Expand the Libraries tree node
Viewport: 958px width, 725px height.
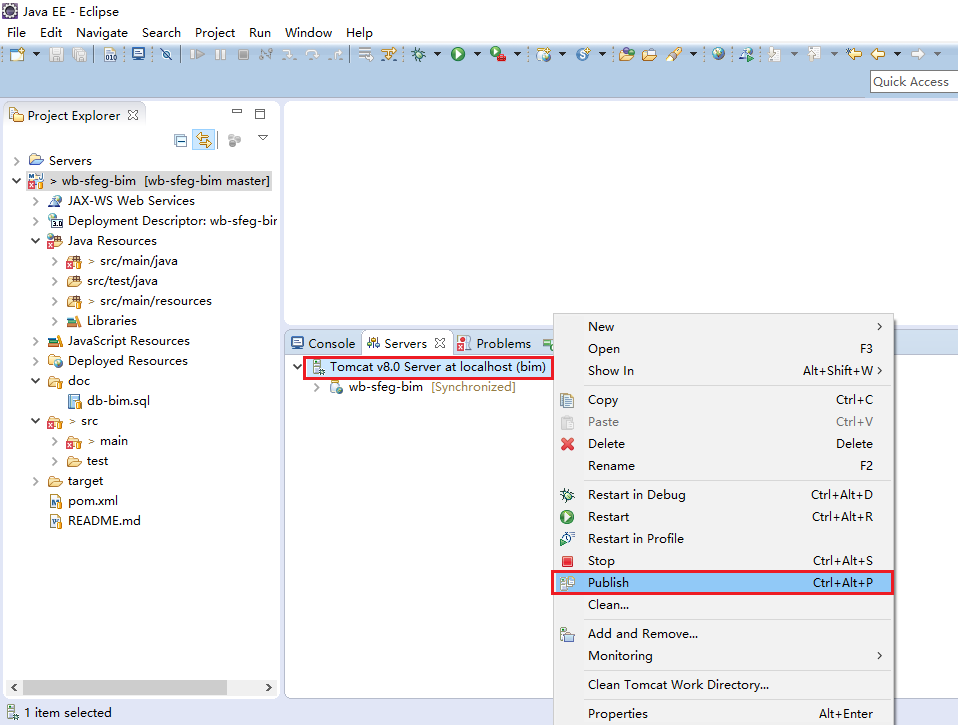click(54, 321)
